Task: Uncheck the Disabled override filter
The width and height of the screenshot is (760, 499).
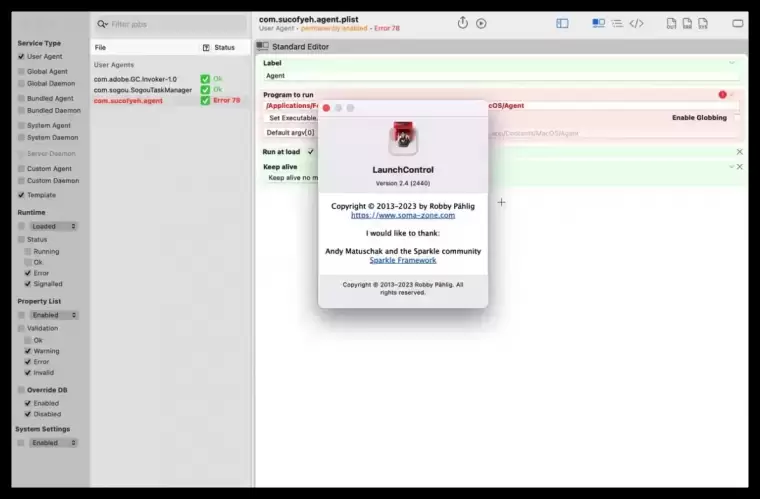Action: [x=28, y=414]
